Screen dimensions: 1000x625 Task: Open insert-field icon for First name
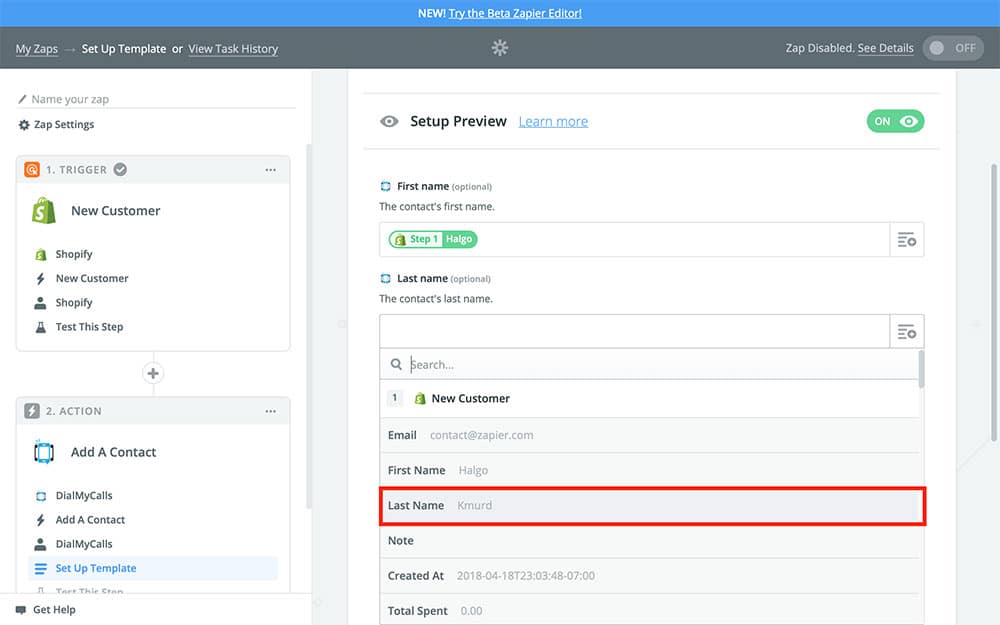coord(907,240)
